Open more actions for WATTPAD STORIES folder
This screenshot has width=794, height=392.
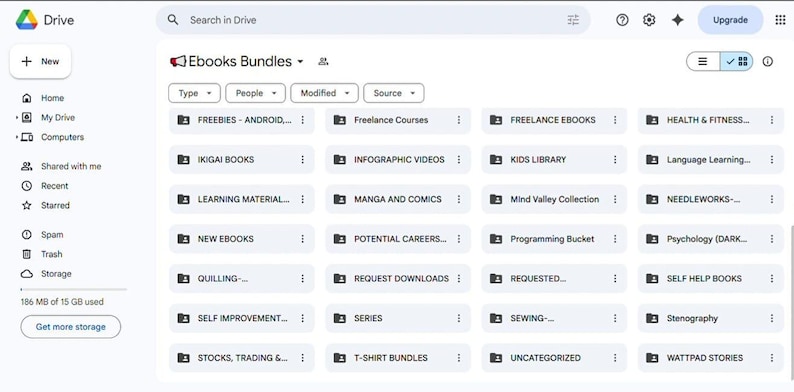[772, 358]
